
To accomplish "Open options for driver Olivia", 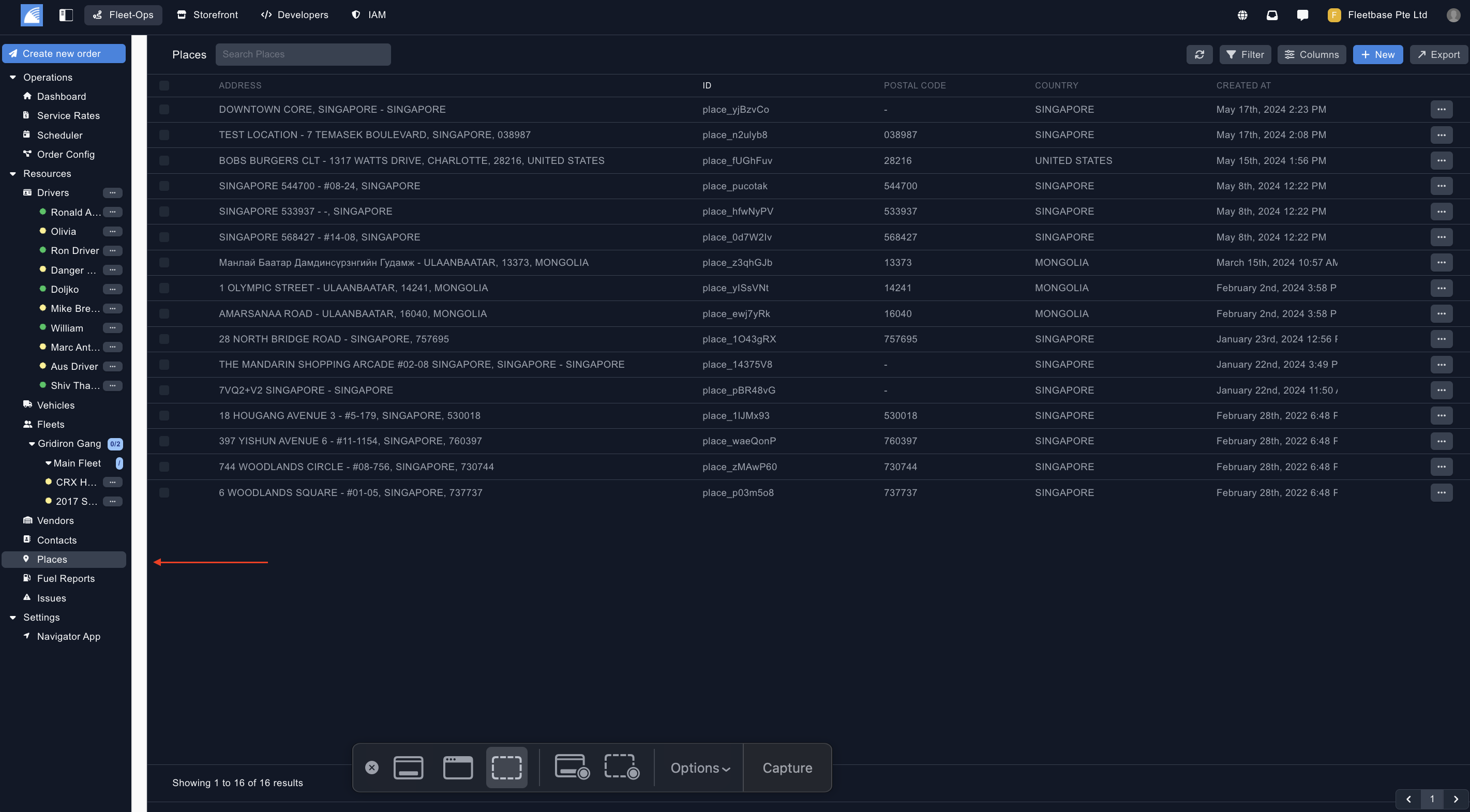I will (112, 232).
